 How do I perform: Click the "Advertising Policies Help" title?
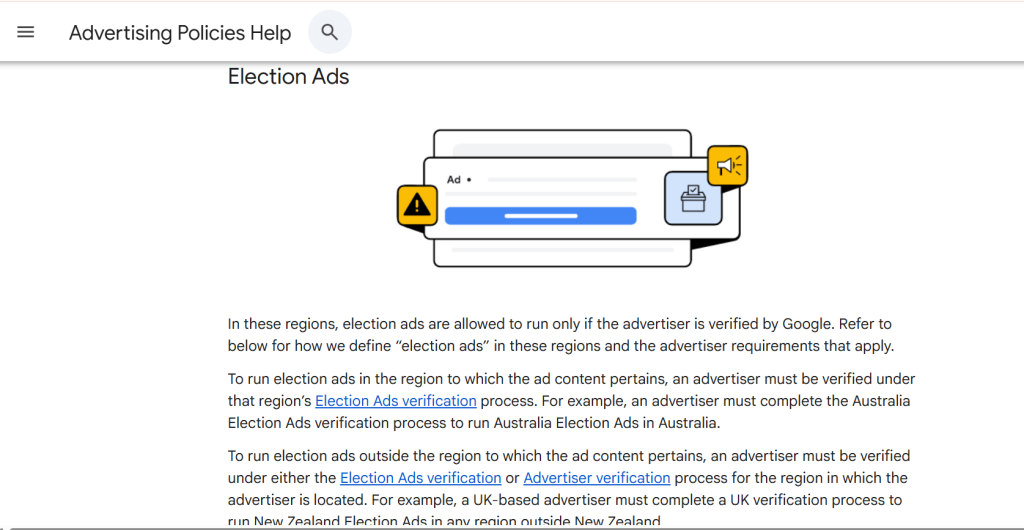click(x=180, y=33)
